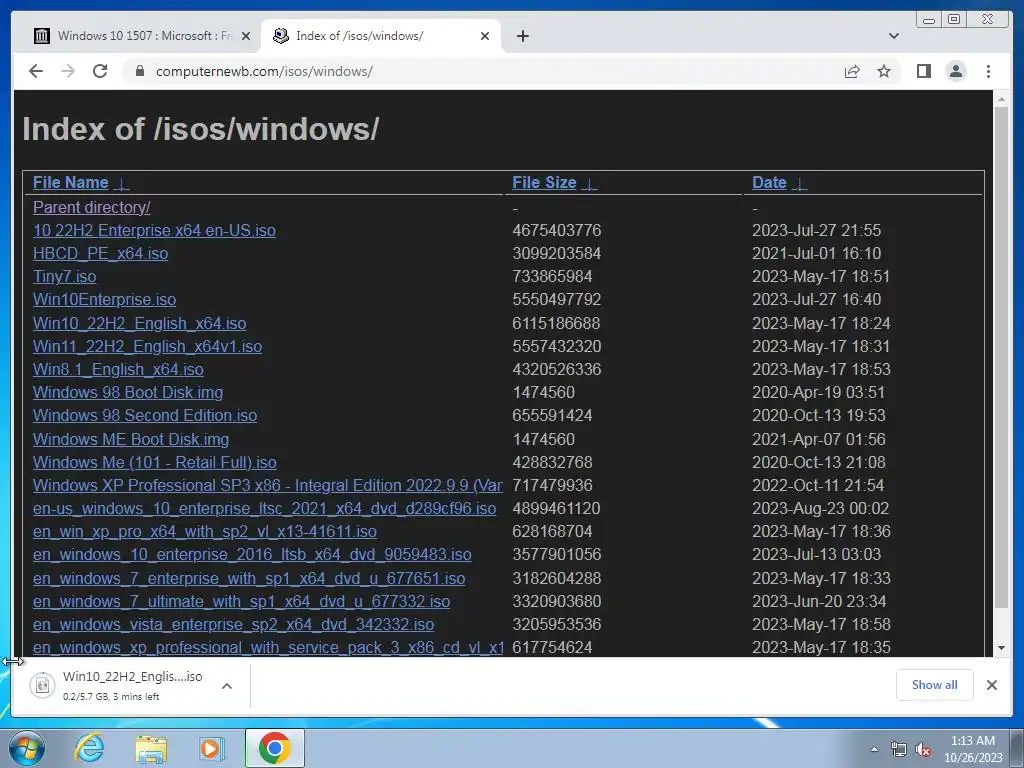The height and width of the screenshot is (768, 1024).
Task: Select the Index of /isos/windows/ tab
Action: 381,36
